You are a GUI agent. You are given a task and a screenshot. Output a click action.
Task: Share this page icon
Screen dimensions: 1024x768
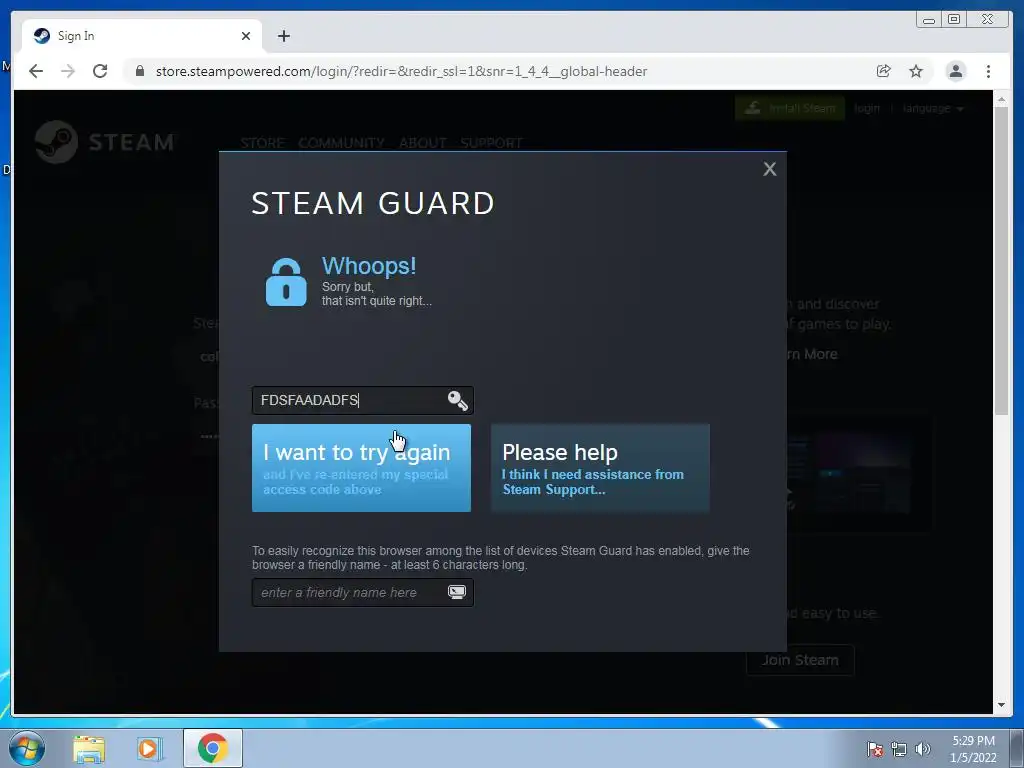(883, 71)
